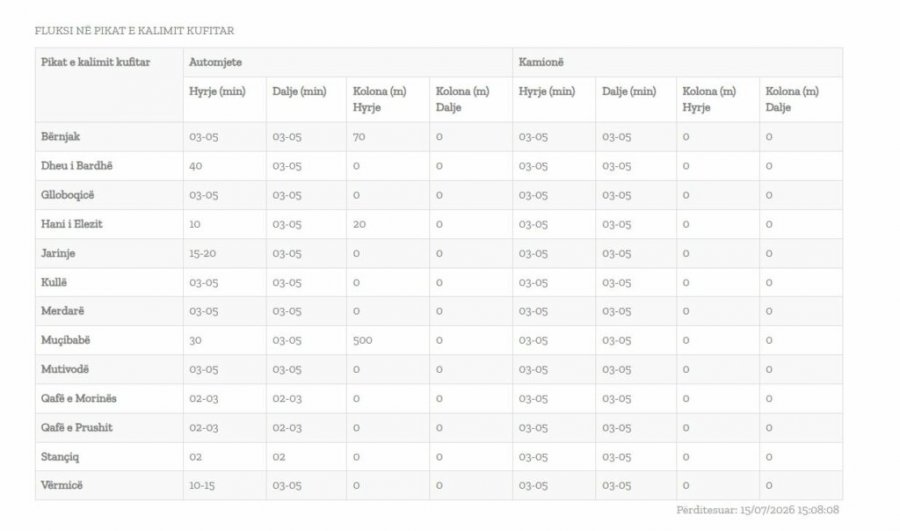
Task: Click the Bërnjak row label
Action: pyautogui.click(x=60, y=137)
